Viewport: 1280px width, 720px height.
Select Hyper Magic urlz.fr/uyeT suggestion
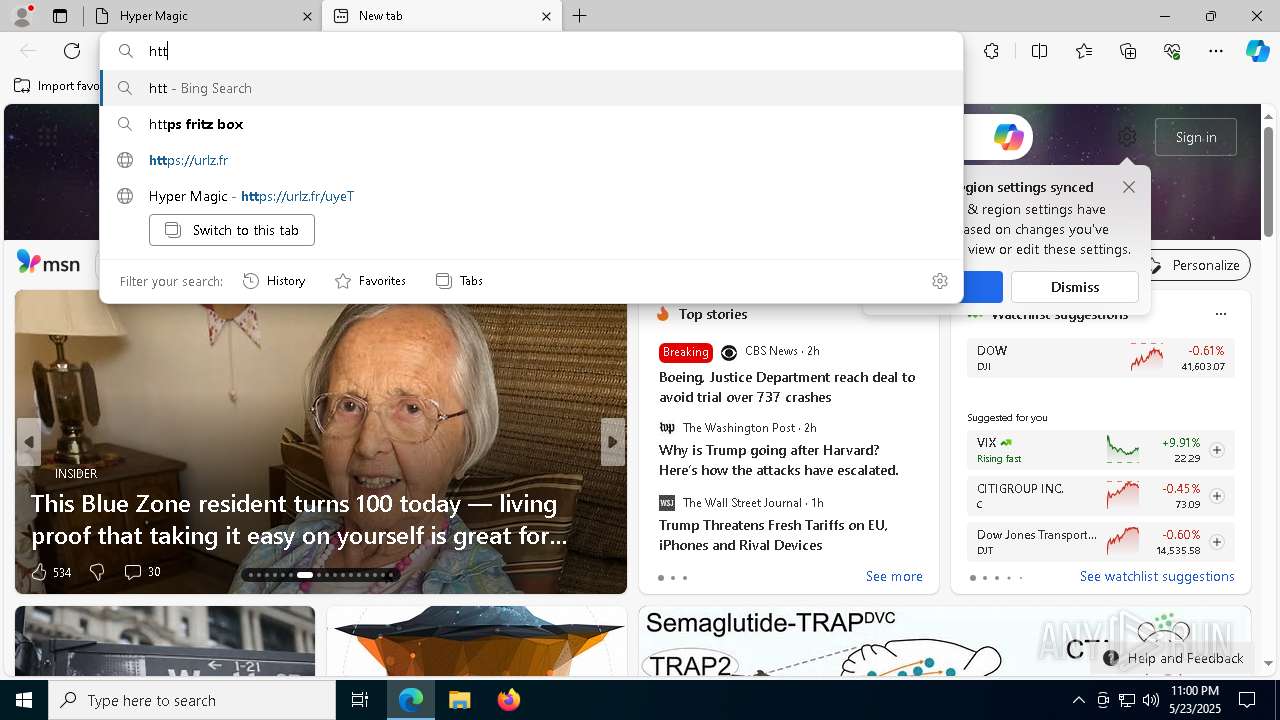[532, 196]
